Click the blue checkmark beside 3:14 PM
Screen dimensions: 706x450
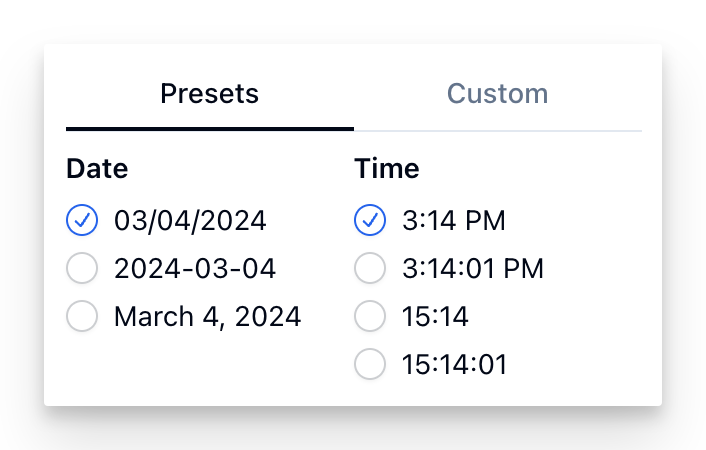click(x=370, y=220)
